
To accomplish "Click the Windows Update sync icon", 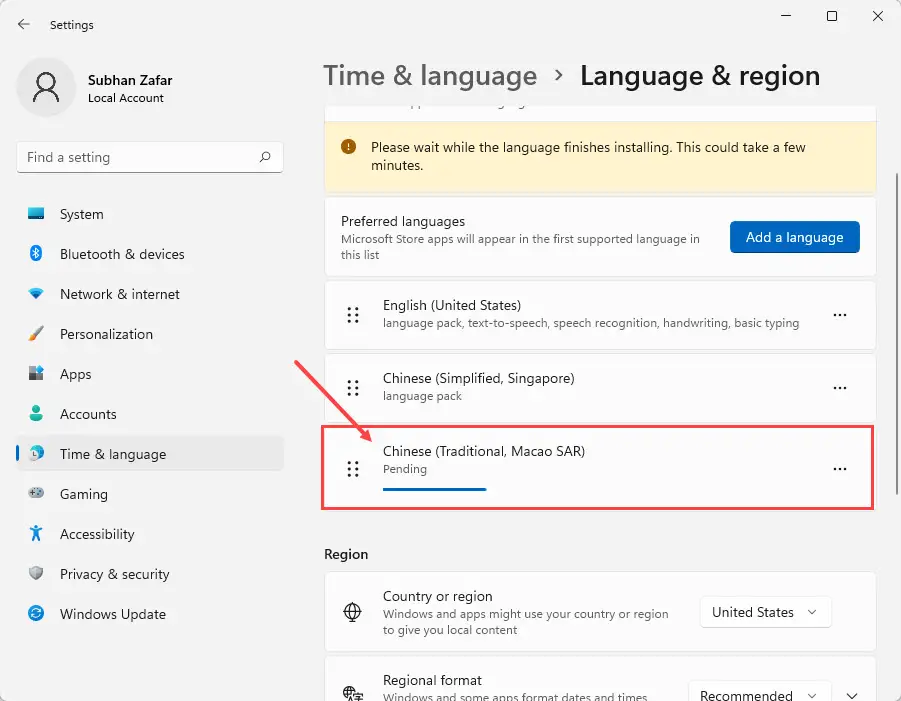I will (x=36, y=613).
